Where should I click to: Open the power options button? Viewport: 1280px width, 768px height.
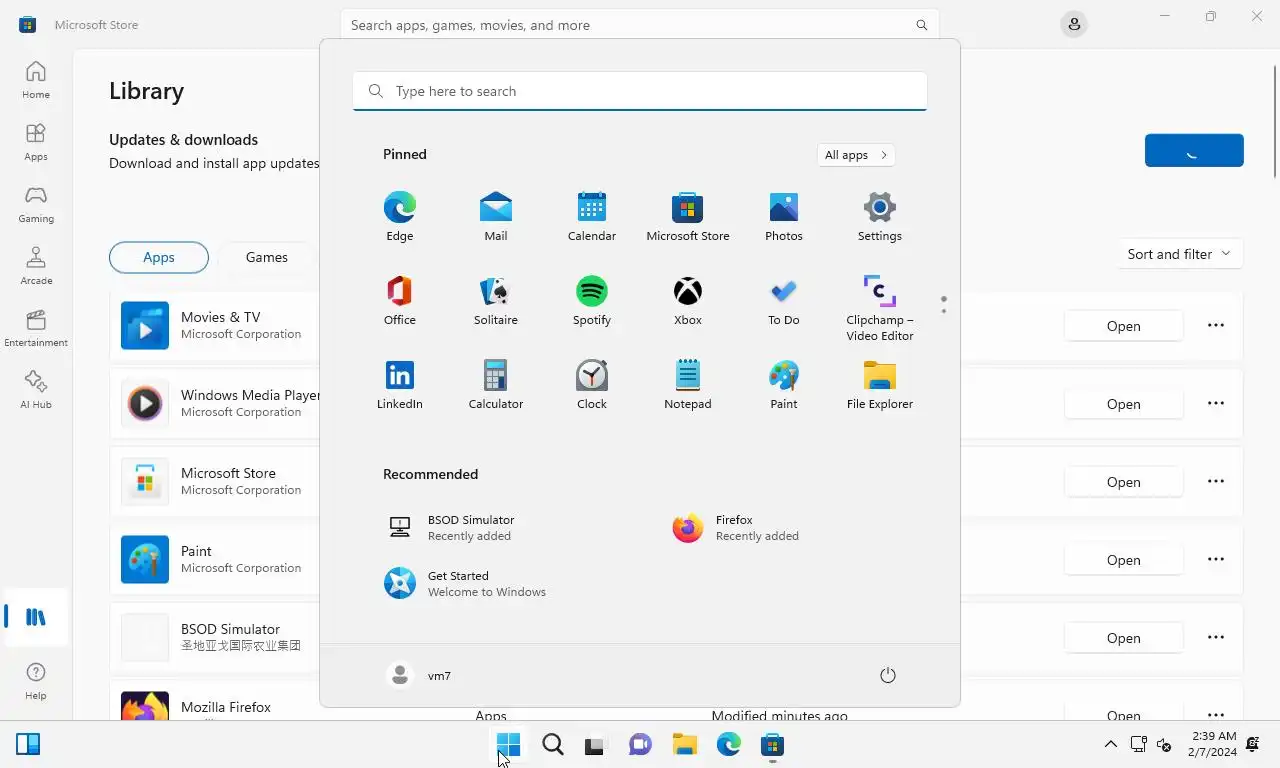pyautogui.click(x=887, y=676)
